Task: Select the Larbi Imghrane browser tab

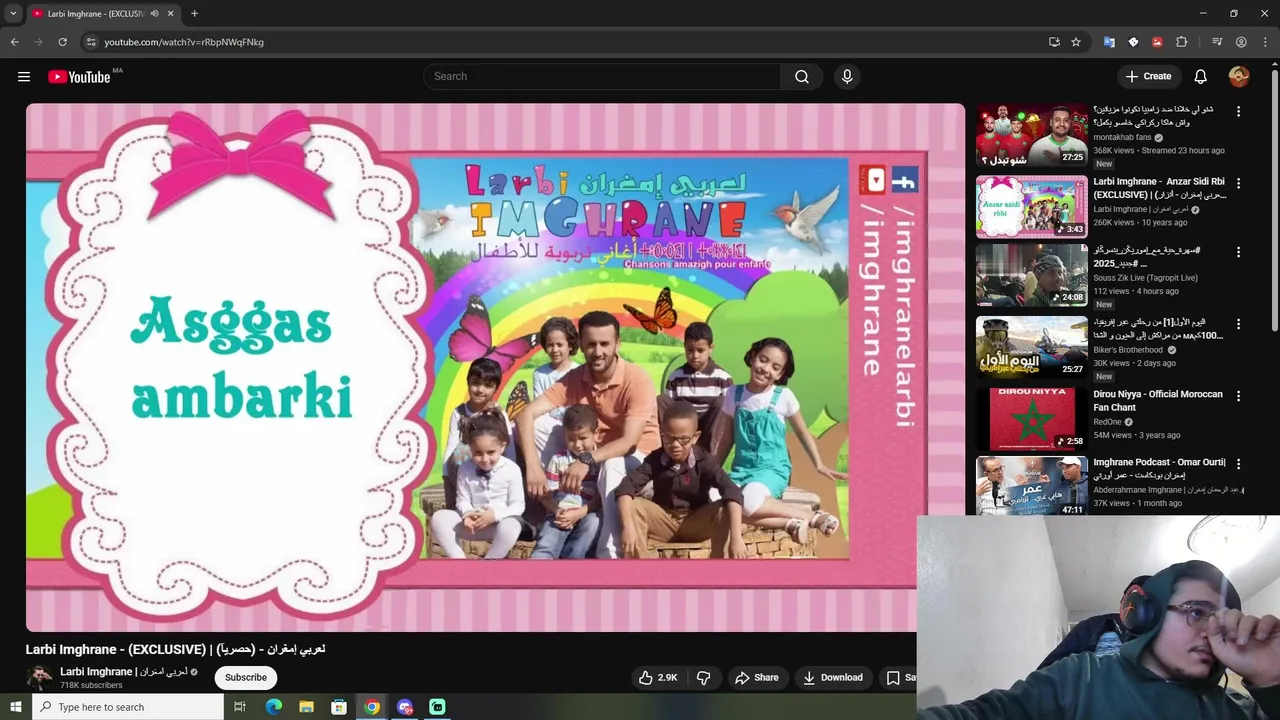Action: 103,14
